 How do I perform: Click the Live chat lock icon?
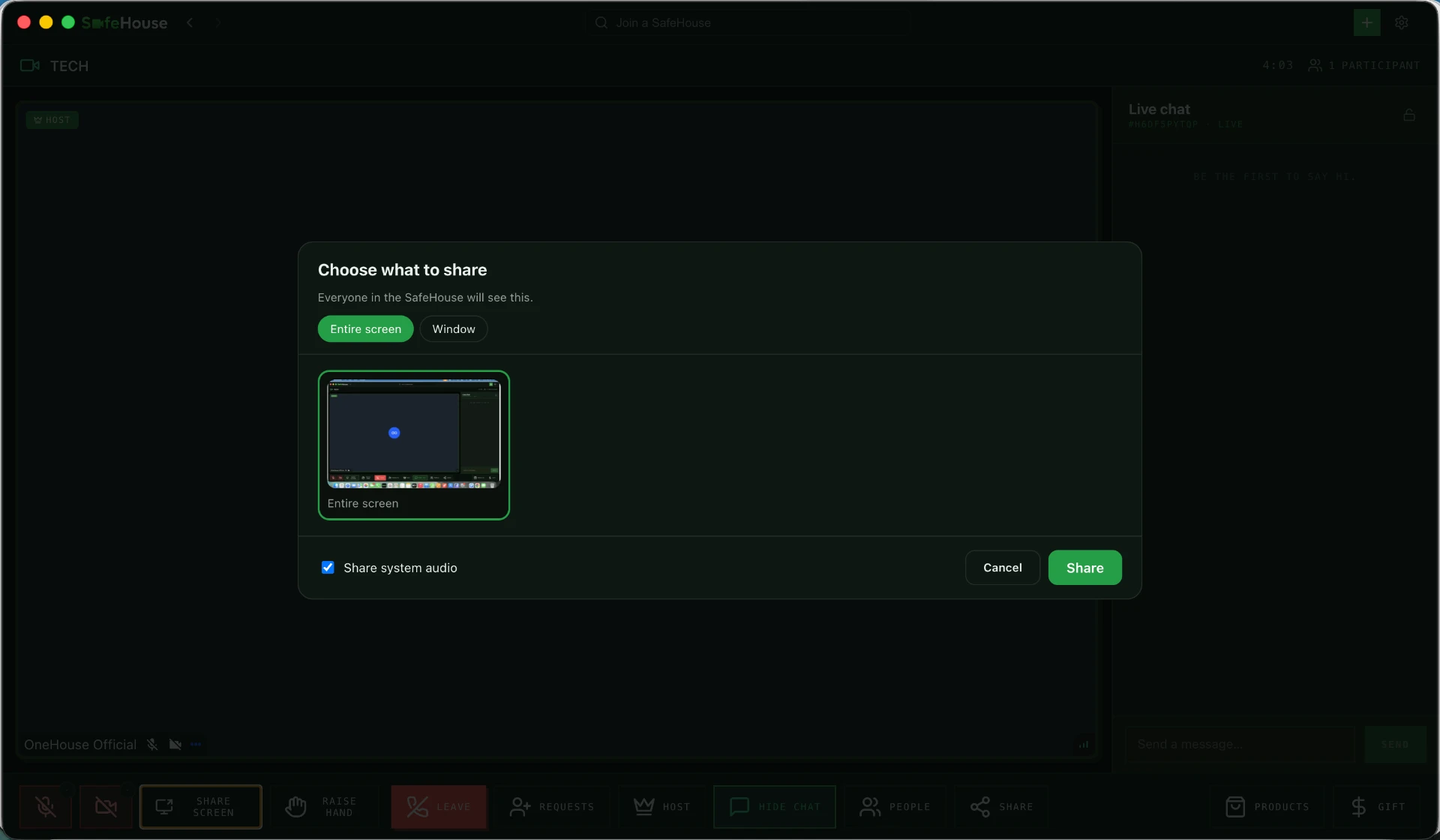[1409, 115]
